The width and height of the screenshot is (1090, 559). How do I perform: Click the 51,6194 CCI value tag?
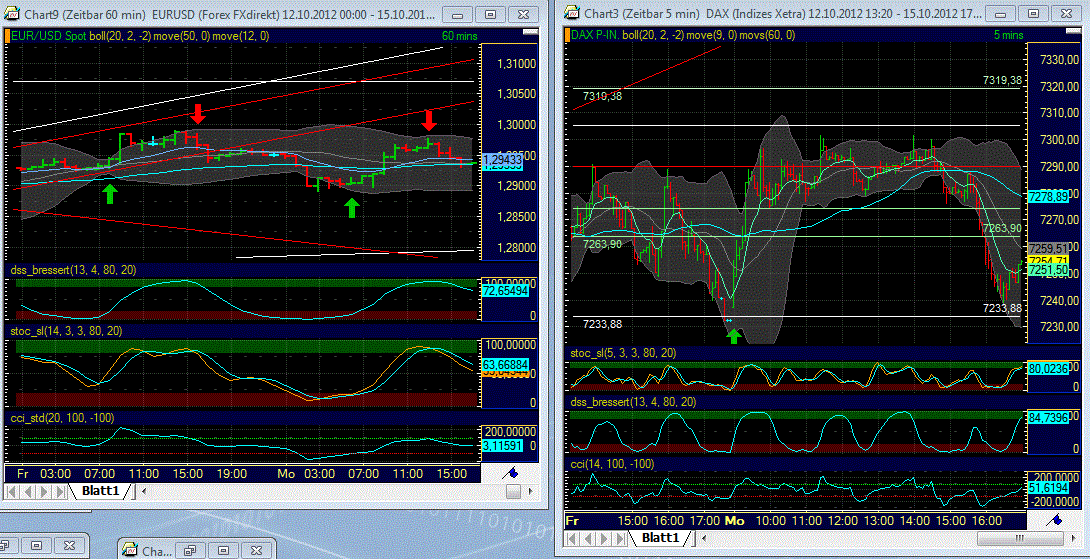pyautogui.click(x=1048, y=488)
